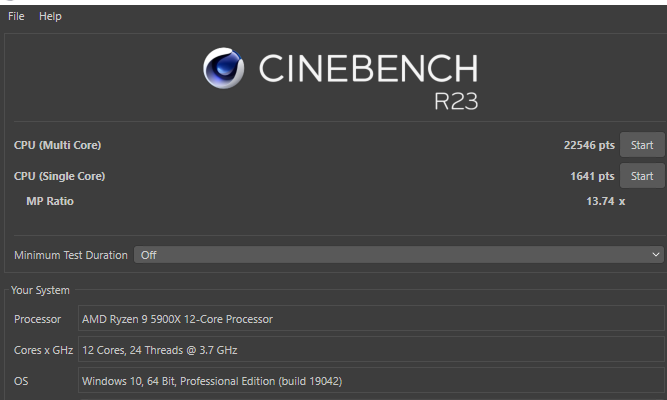The image size is (667, 400).
Task: Click the Processor field with AMD Ryzen 9 5900X
Action: (371, 319)
